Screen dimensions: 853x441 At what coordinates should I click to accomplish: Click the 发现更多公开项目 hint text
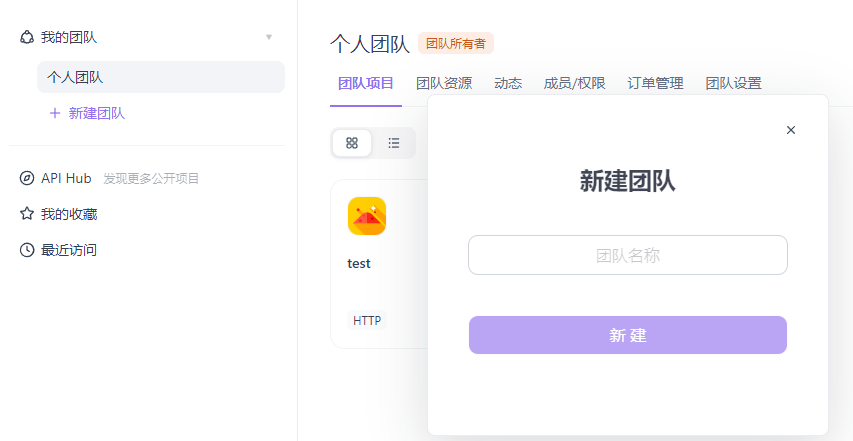(151, 178)
